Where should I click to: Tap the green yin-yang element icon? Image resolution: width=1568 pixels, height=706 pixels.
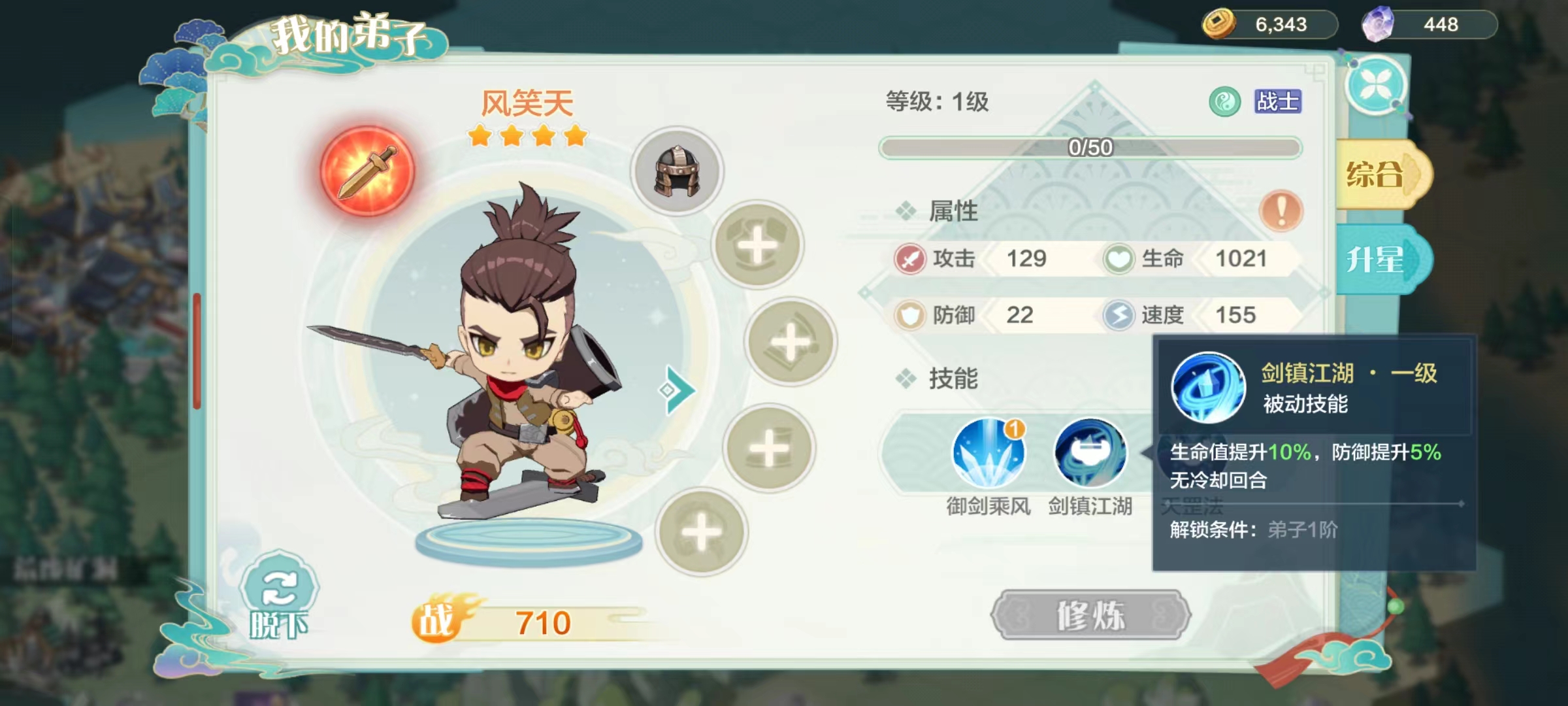pos(1224,102)
